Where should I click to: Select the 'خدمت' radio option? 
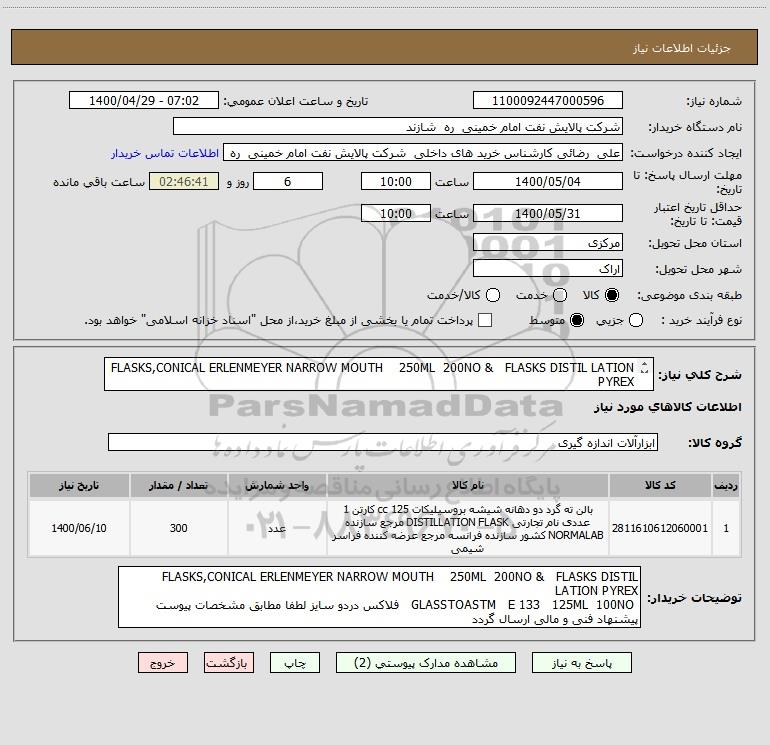(x=559, y=296)
